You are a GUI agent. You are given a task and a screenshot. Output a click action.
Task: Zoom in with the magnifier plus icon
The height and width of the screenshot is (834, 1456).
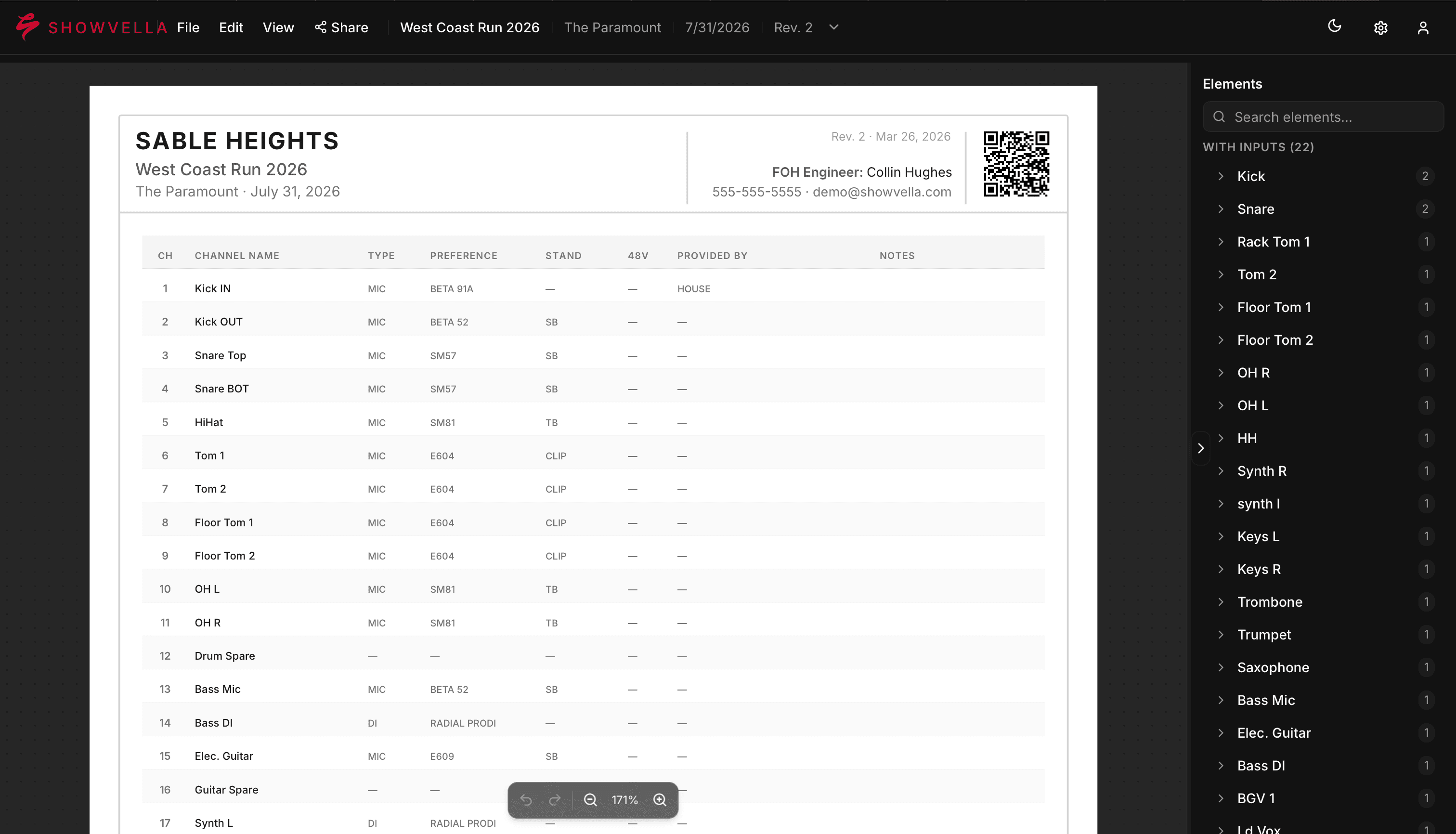tap(659, 800)
